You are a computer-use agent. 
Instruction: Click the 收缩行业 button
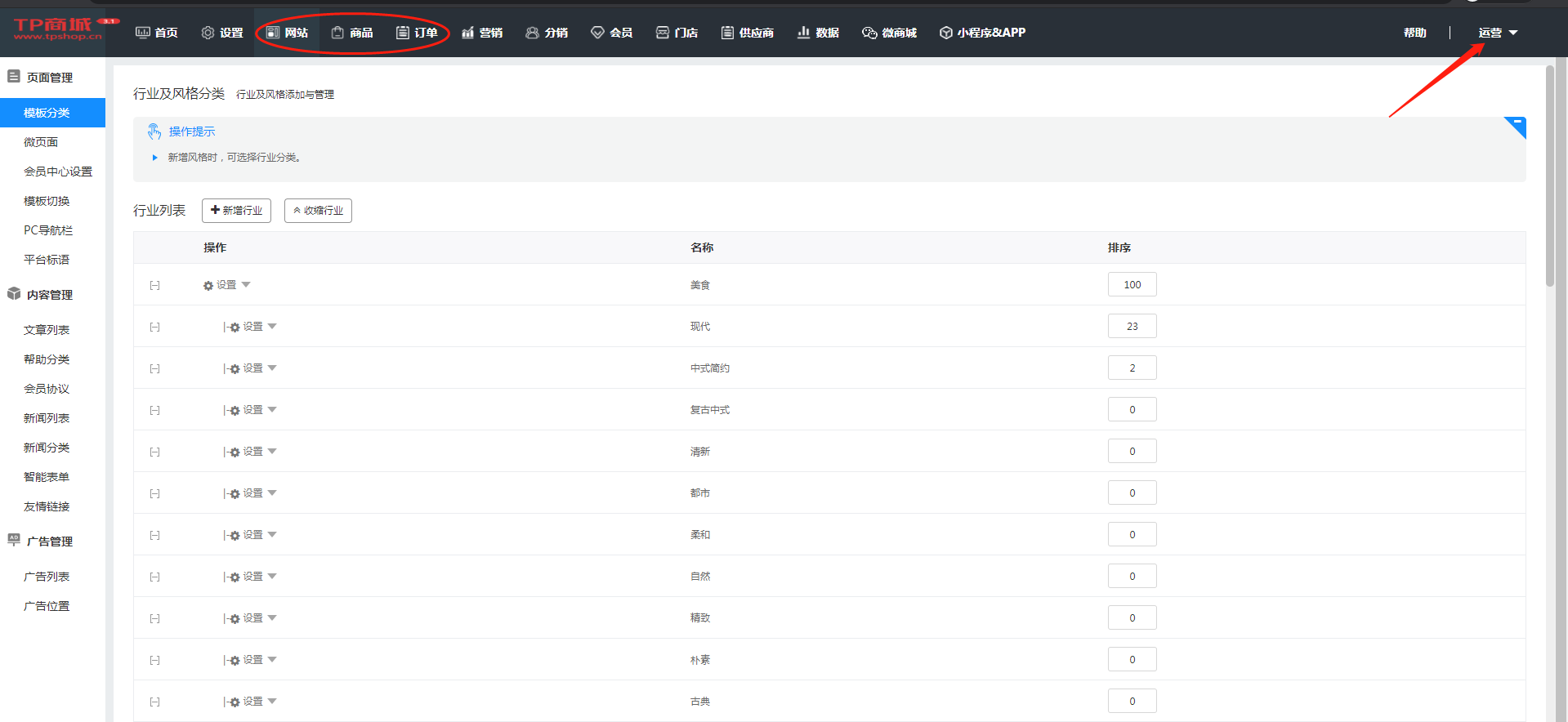pos(318,211)
